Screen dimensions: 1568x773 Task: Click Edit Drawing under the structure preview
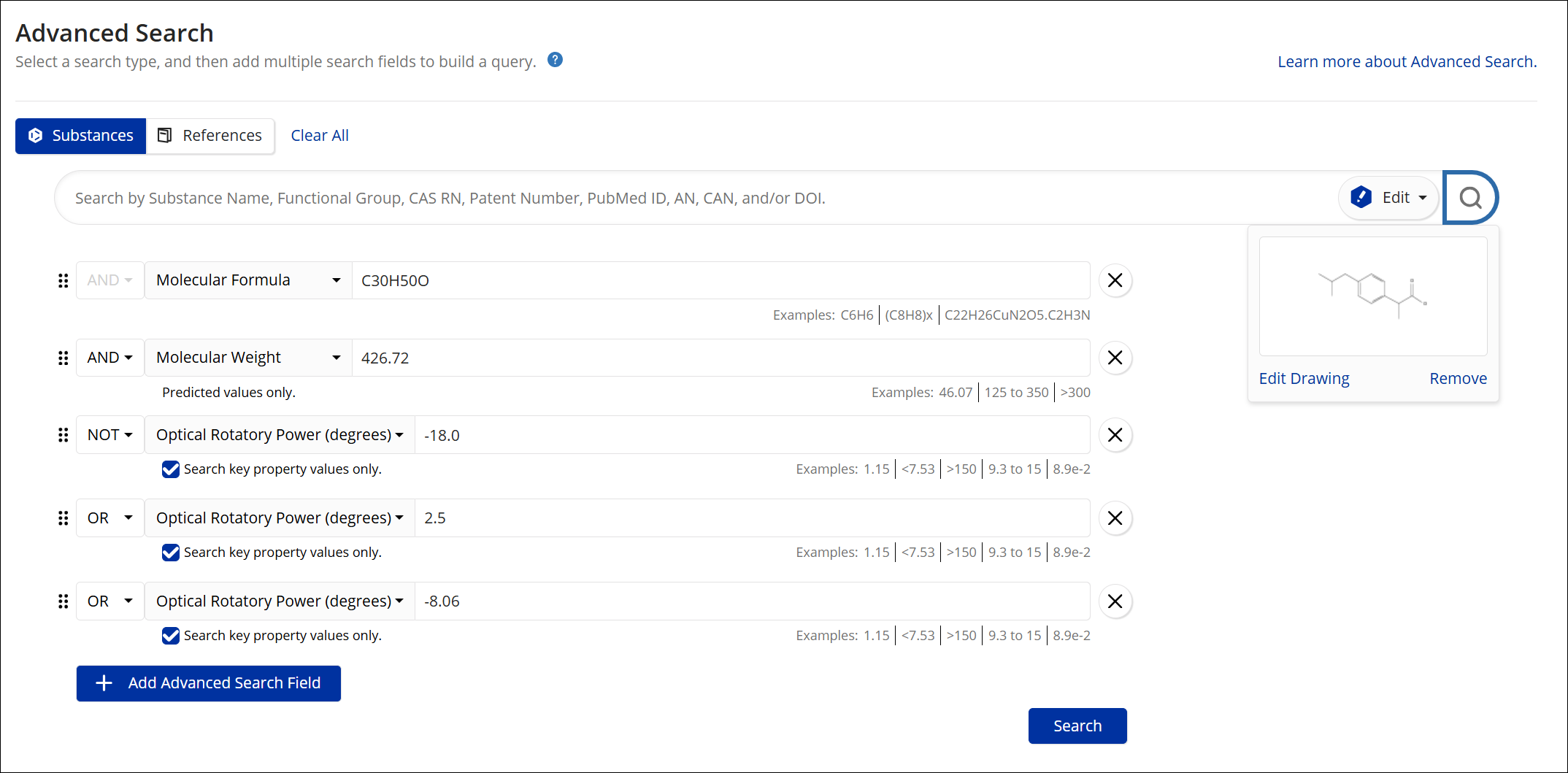pos(1304,379)
